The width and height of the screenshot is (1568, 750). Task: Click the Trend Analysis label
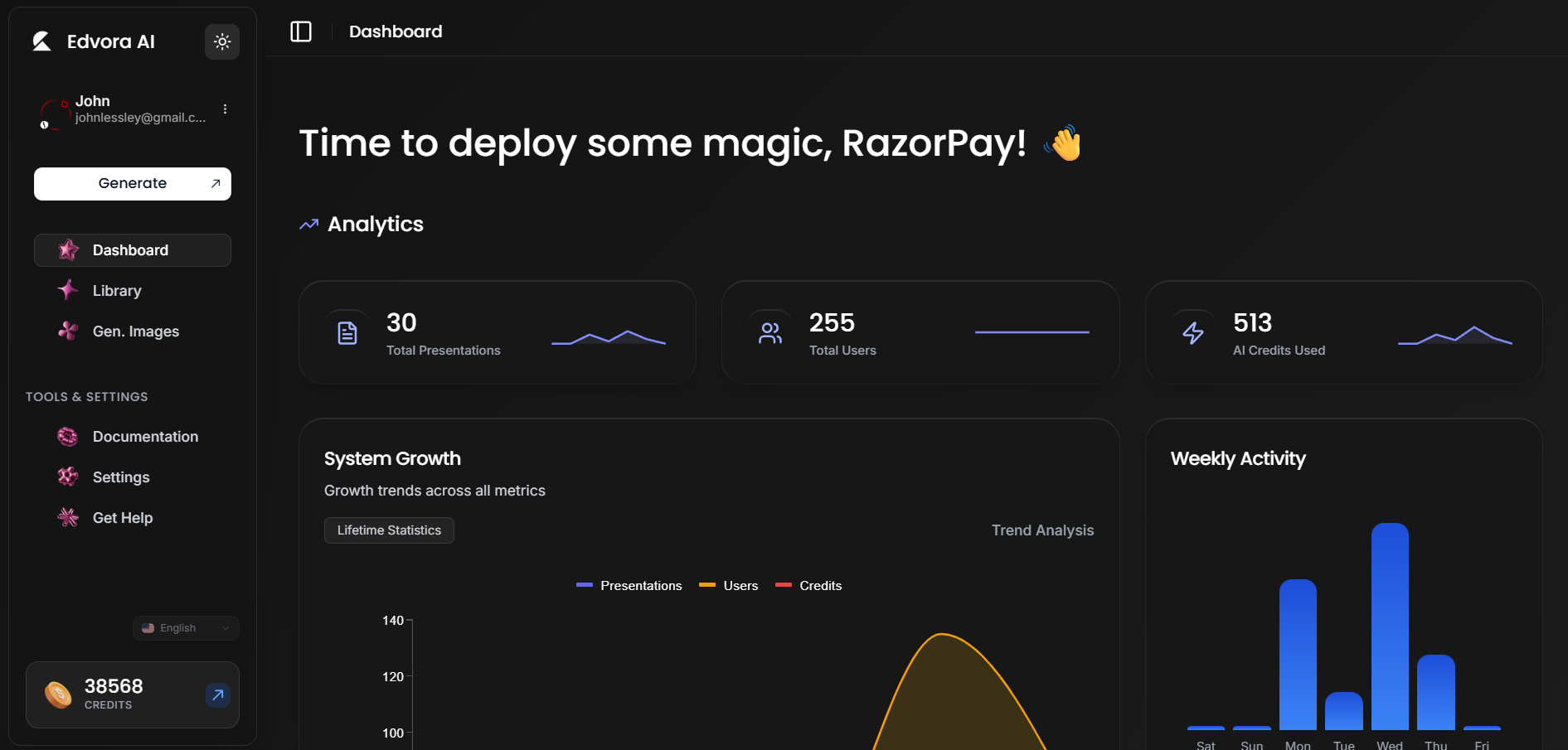point(1043,530)
